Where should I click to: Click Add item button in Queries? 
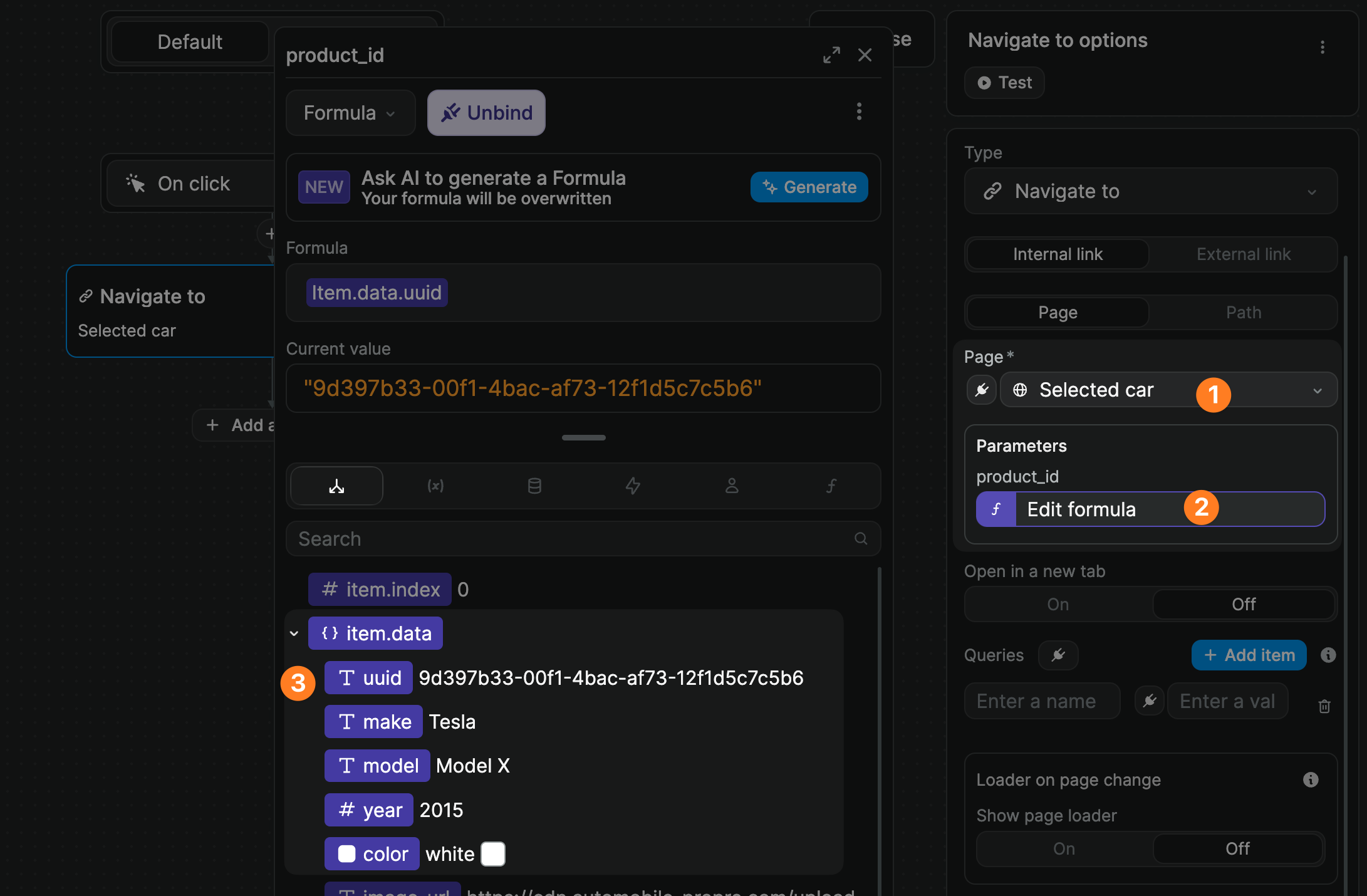point(1250,655)
